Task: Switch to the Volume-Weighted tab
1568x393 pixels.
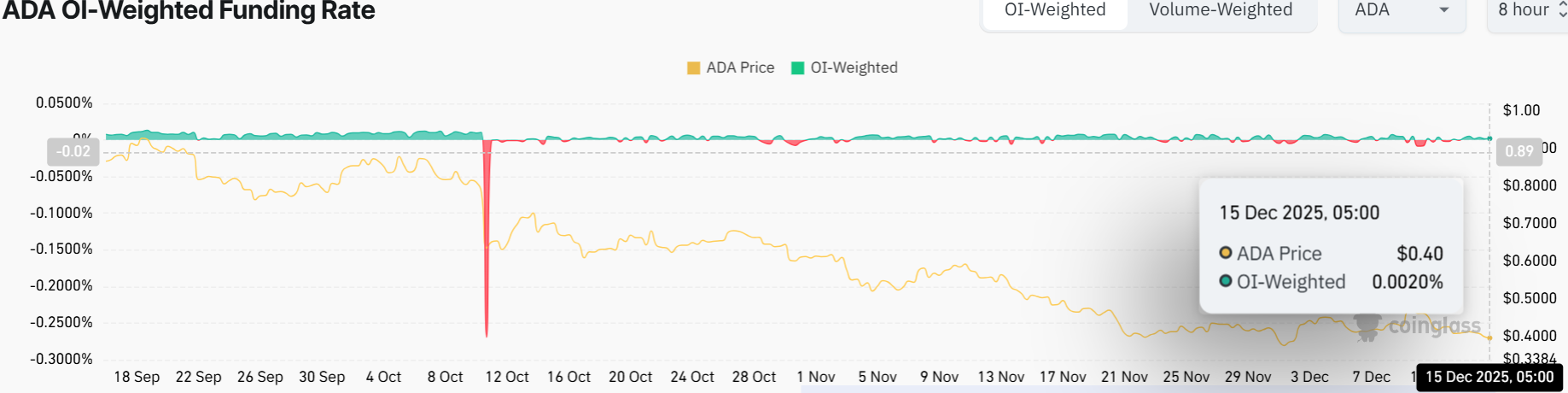Action: pos(1221,10)
